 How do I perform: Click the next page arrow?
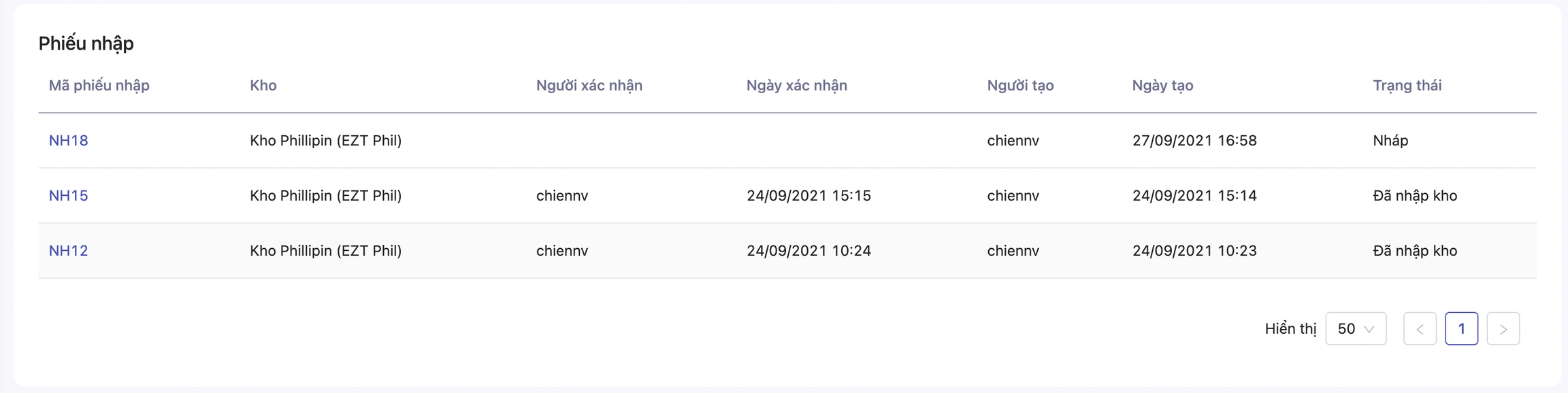(1503, 329)
